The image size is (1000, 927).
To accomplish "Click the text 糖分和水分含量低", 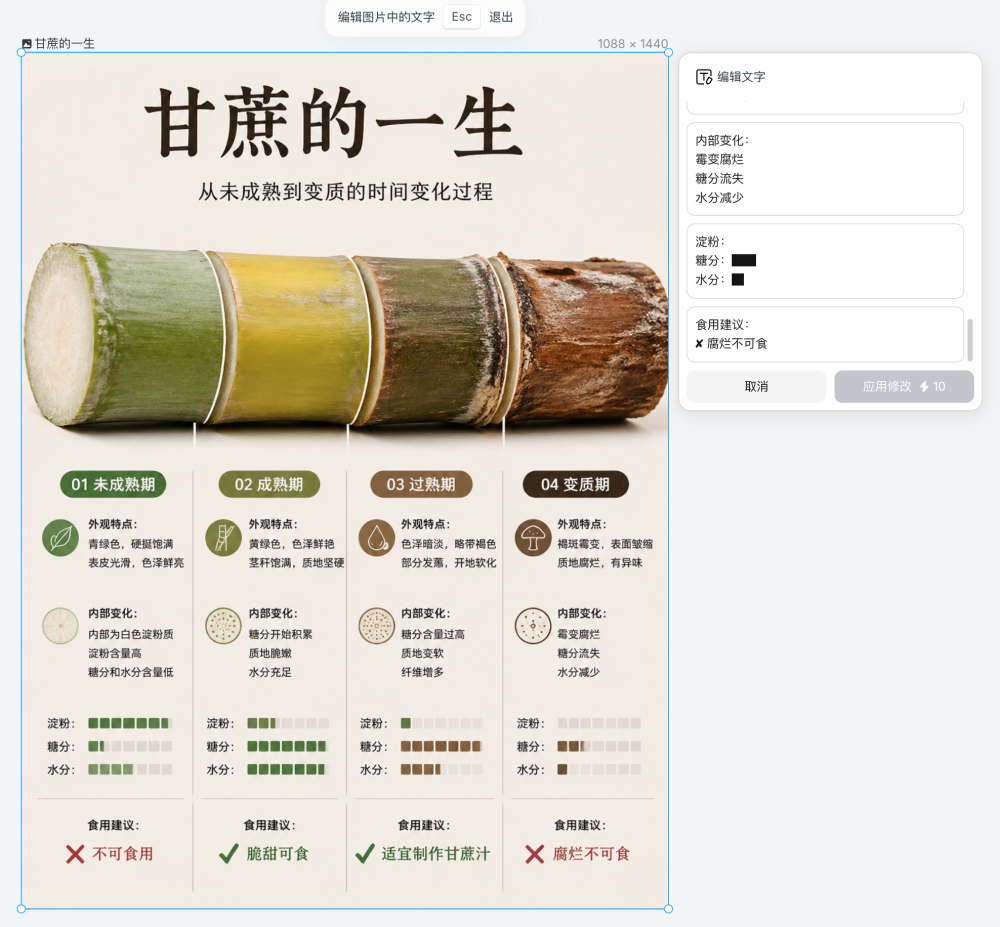I will point(131,672).
